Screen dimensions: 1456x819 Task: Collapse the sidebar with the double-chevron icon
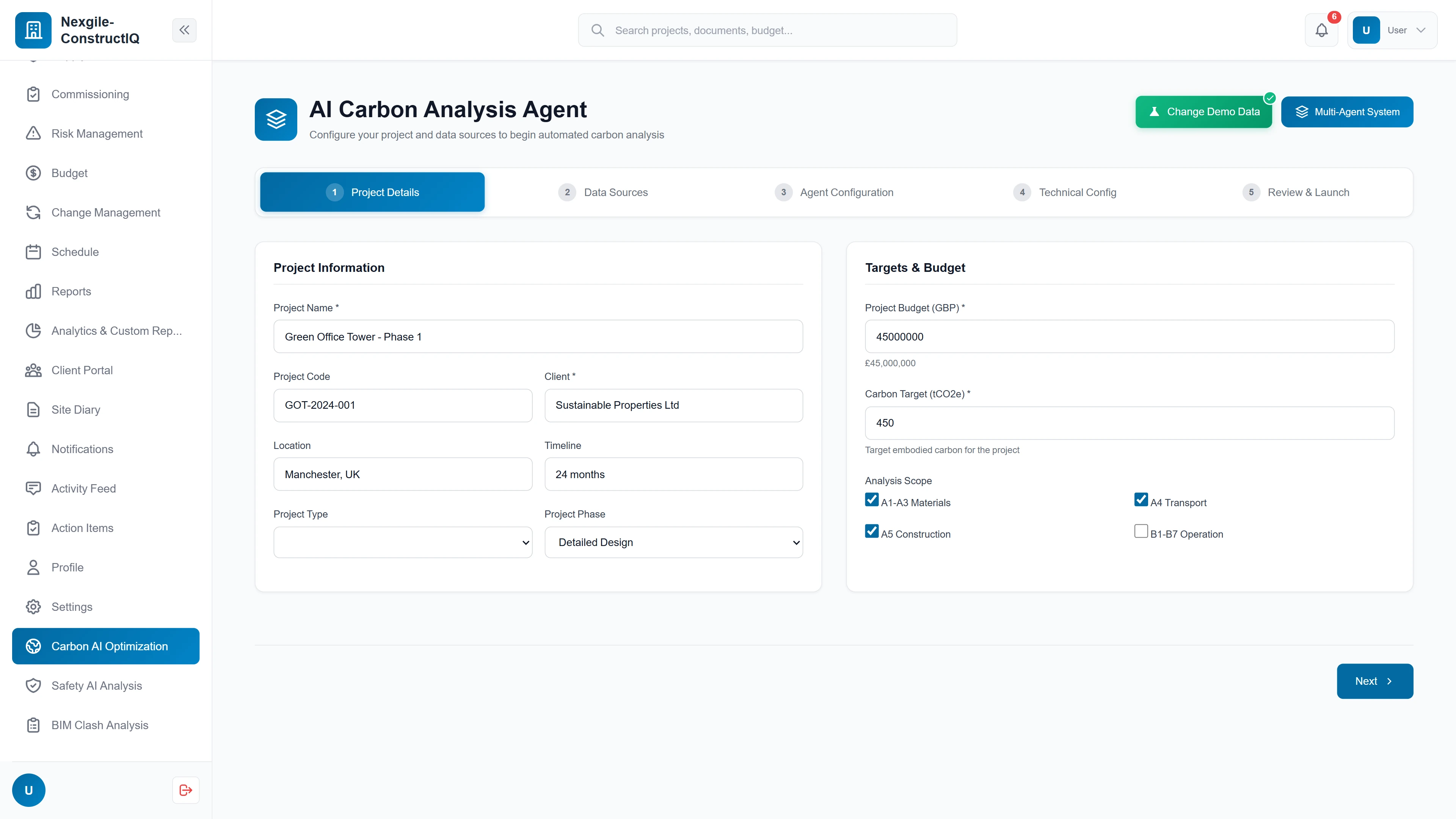coord(184,30)
